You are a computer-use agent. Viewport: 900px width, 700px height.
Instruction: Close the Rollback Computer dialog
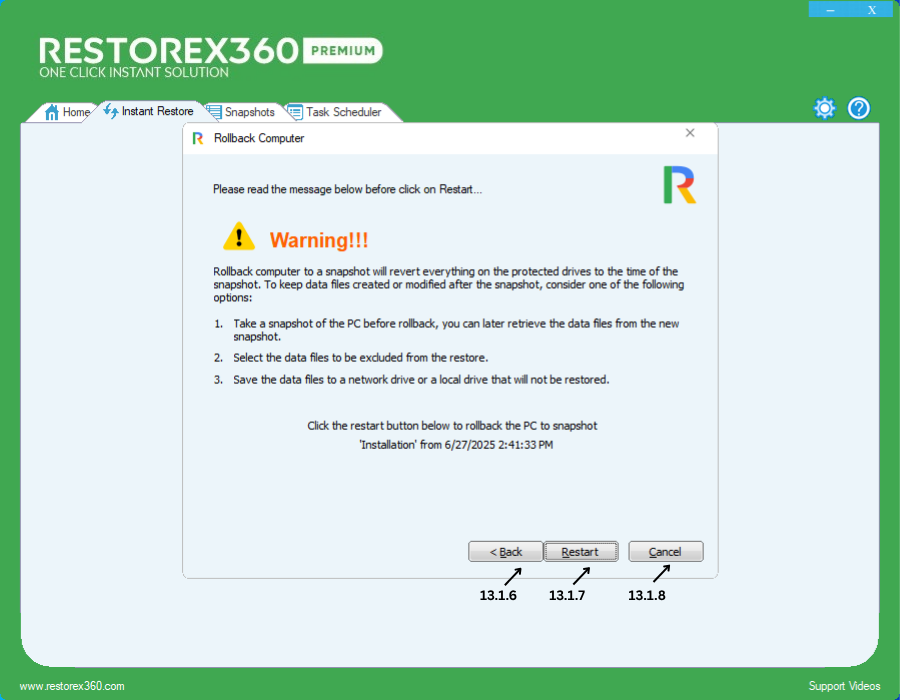[x=690, y=133]
